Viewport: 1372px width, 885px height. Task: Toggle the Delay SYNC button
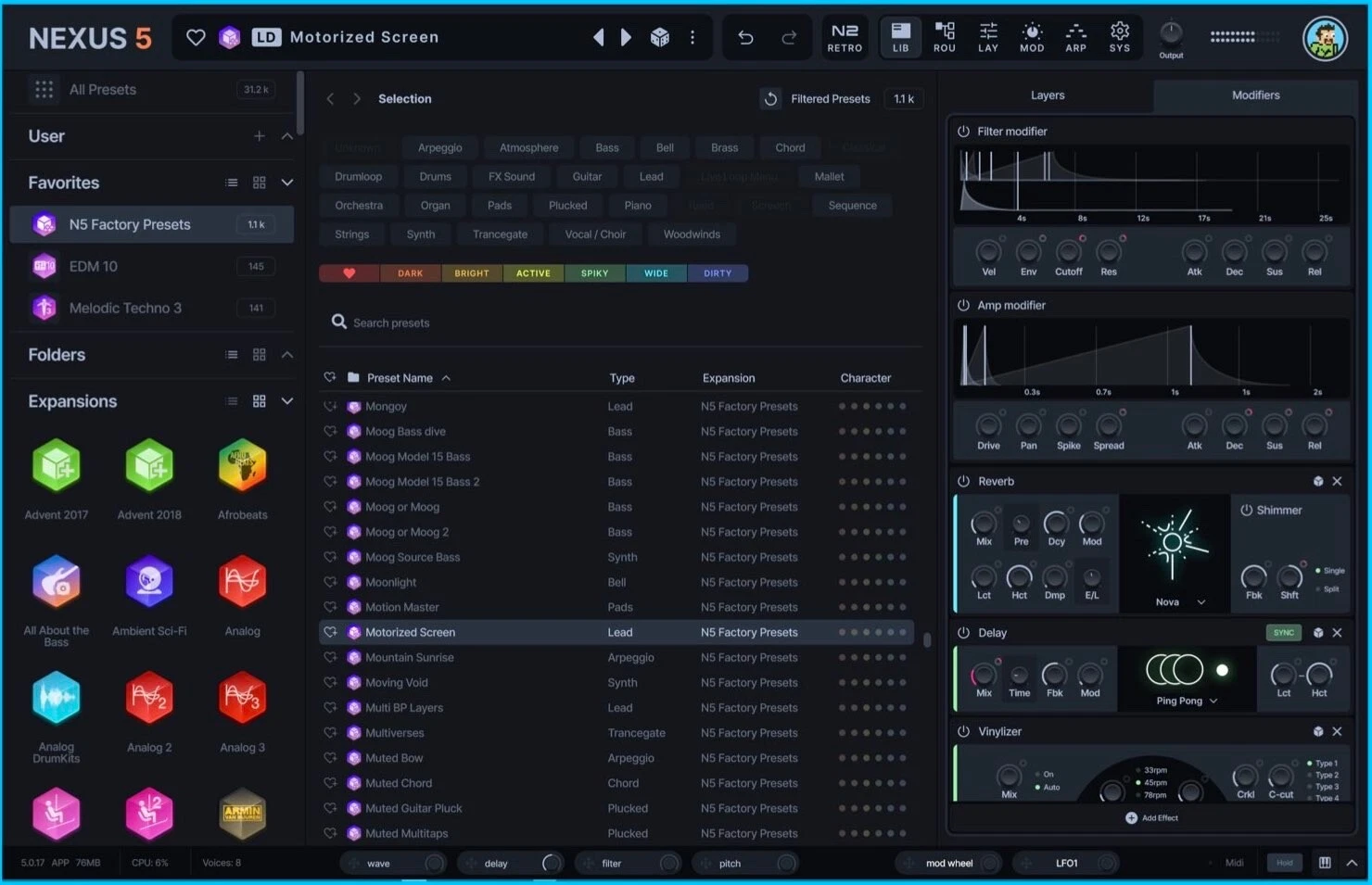1284,633
